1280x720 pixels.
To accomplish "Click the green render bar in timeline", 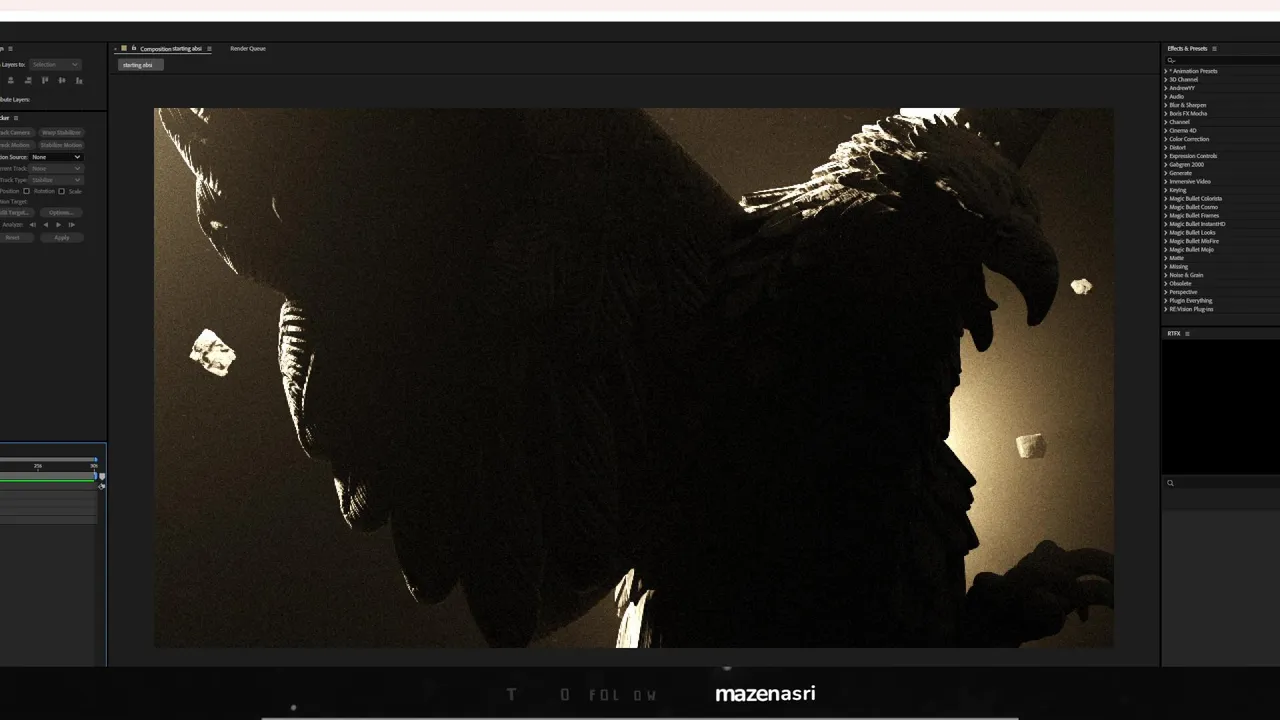I will (x=48, y=482).
